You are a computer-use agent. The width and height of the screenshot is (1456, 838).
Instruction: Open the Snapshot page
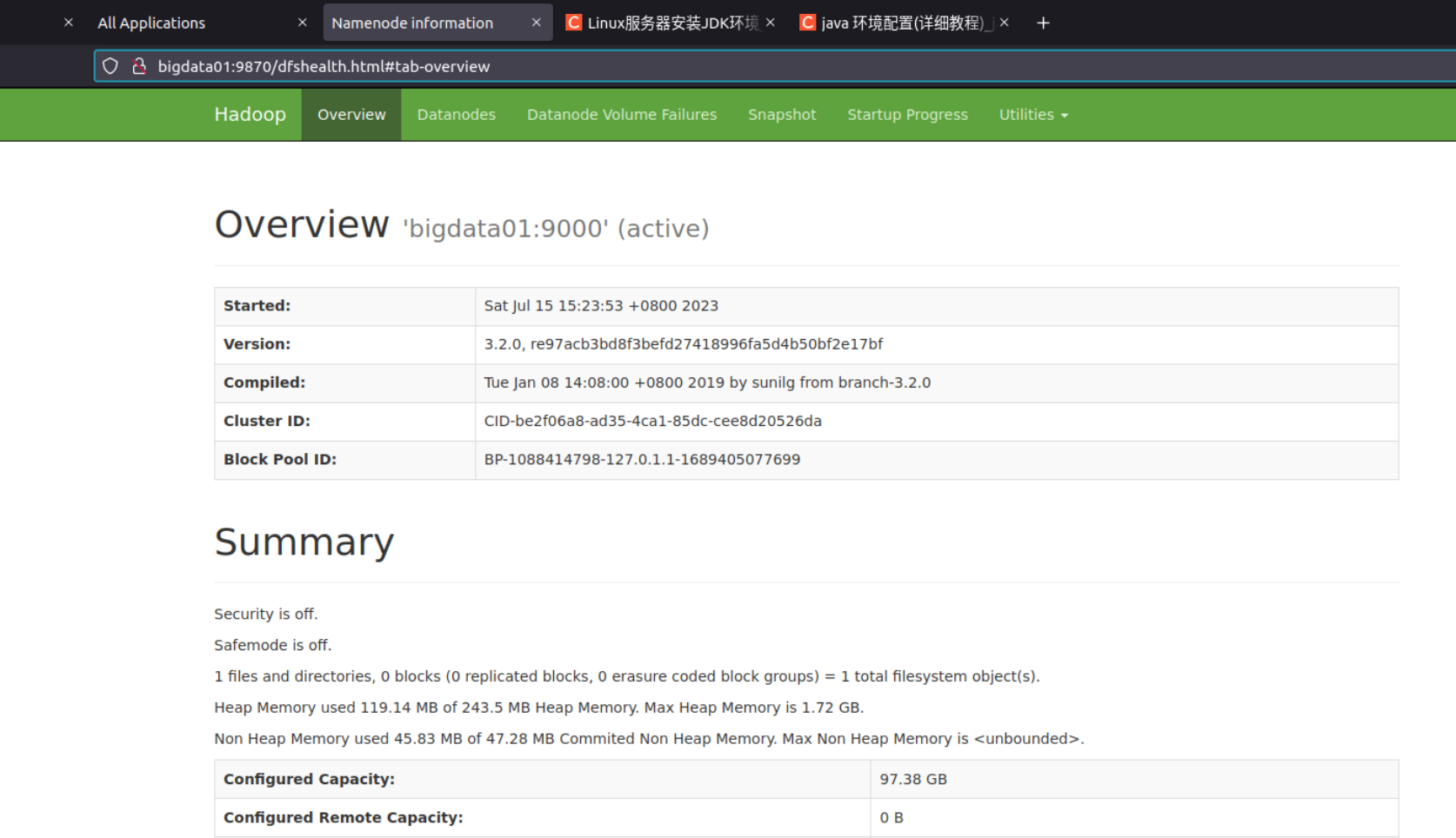pos(782,115)
